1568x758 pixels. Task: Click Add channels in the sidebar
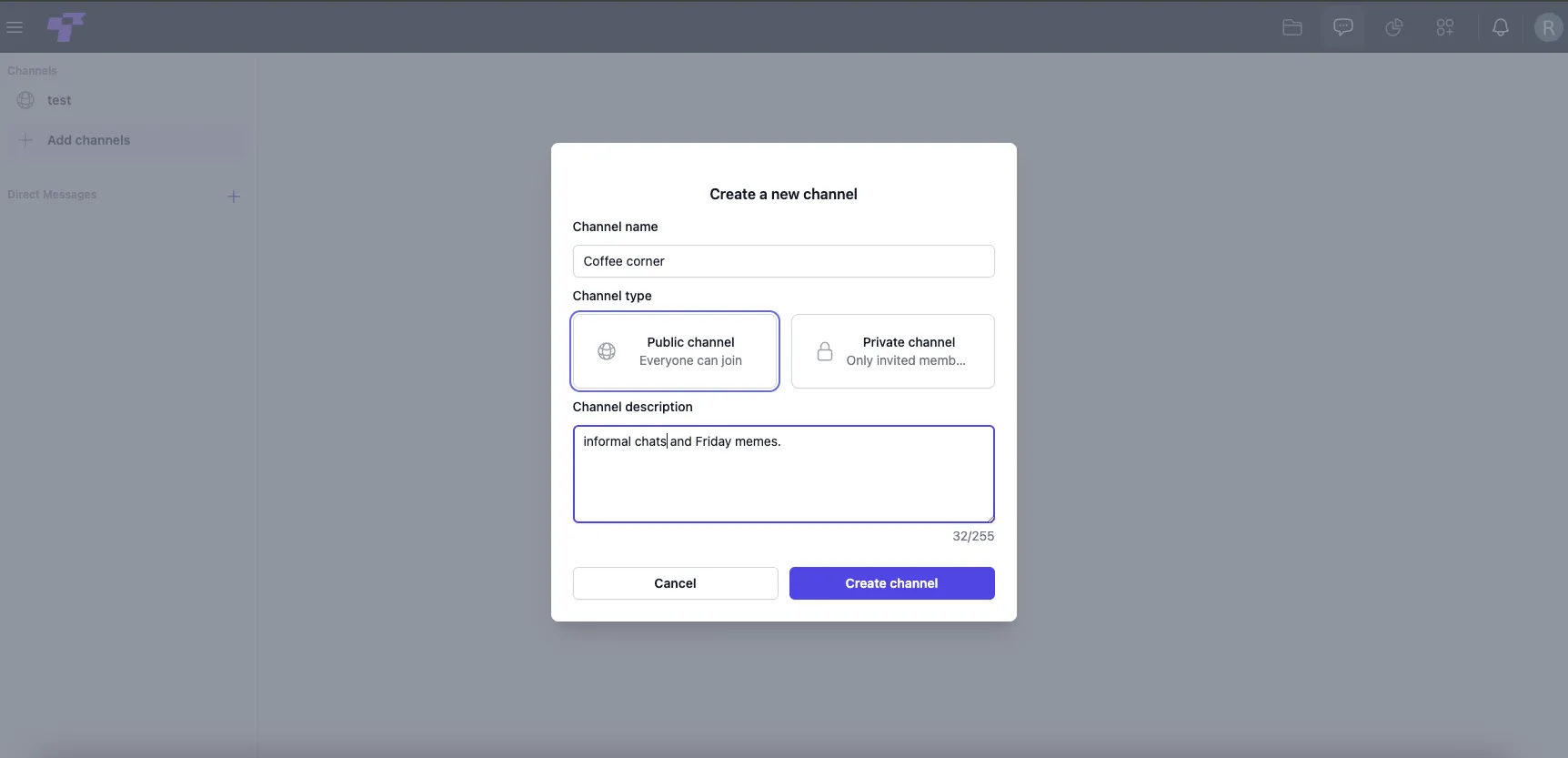[127, 140]
